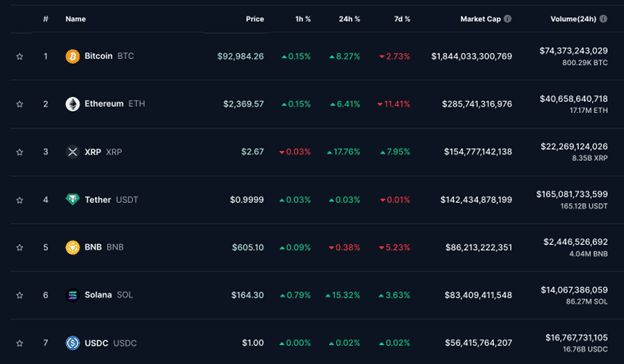Sort by the rank # column header
The width and height of the screenshot is (624, 364).
[x=45, y=19]
